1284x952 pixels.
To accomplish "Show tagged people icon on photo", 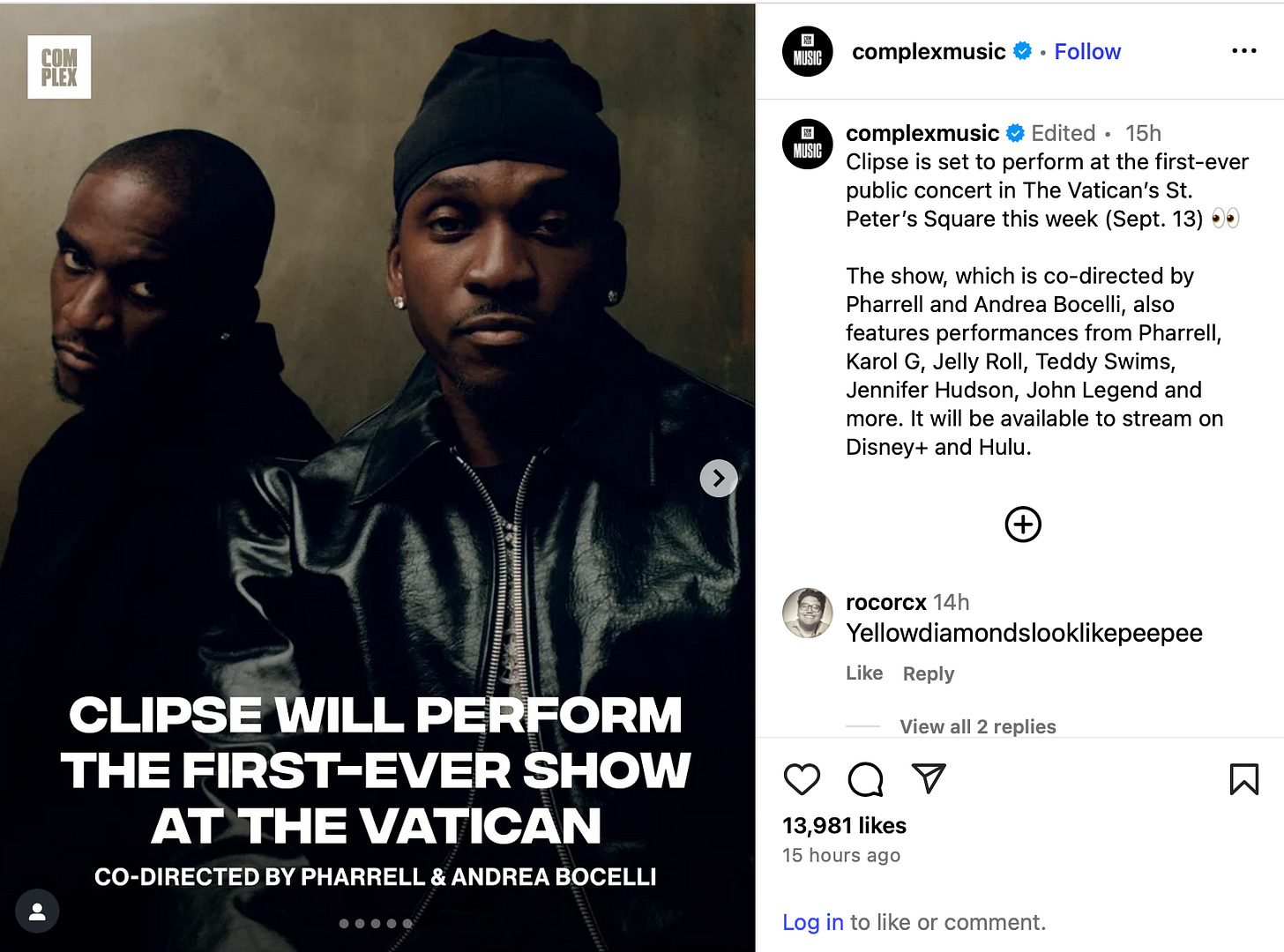I will [37, 911].
